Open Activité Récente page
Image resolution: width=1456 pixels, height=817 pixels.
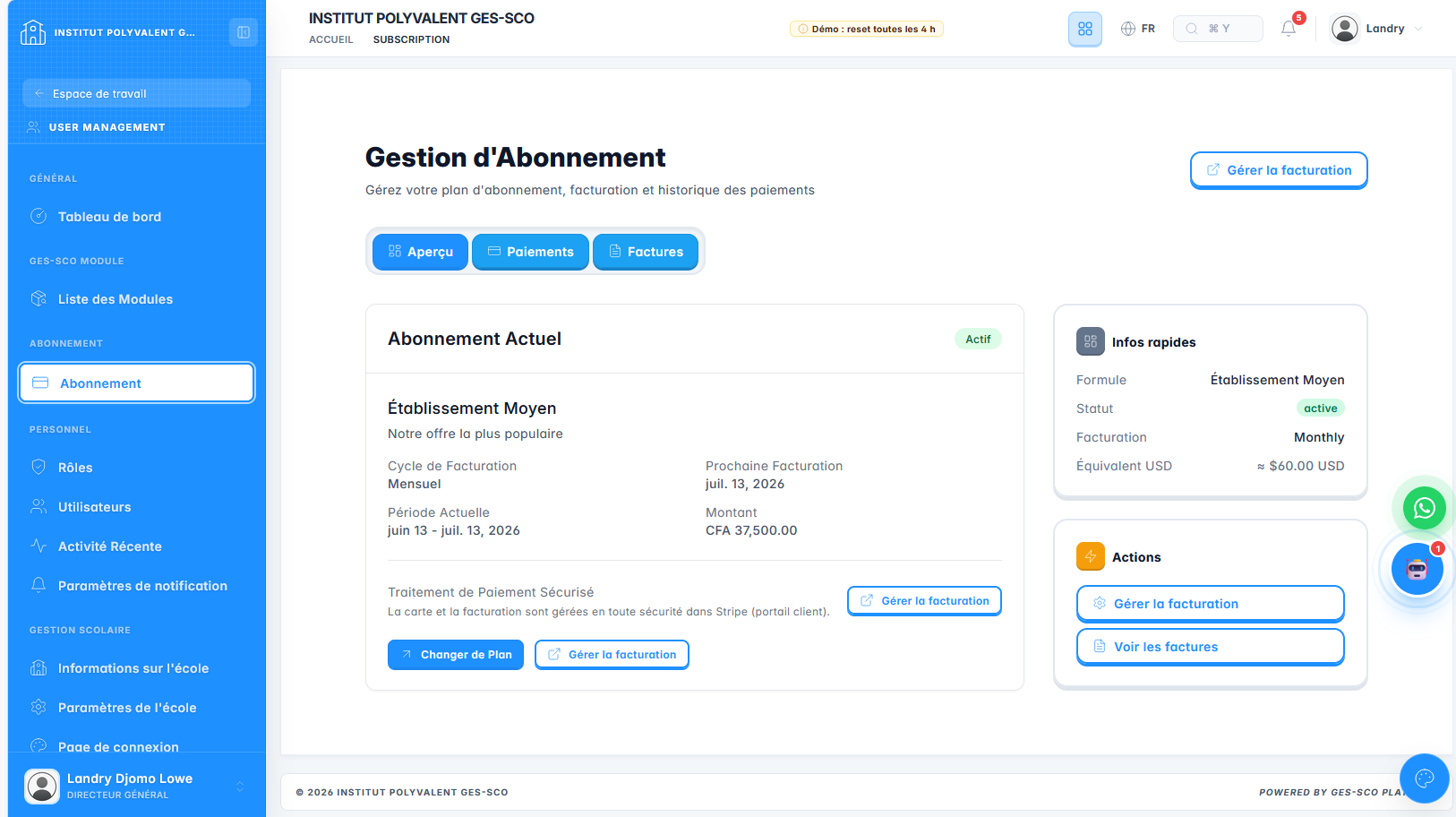(136, 546)
